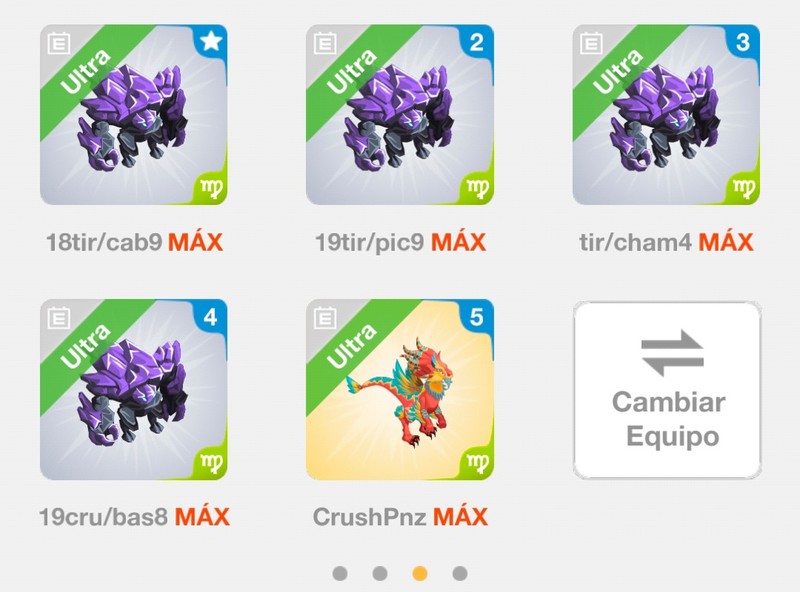Tap Virgo sign on CrushPnz card
800x592 pixels.
click(478, 463)
